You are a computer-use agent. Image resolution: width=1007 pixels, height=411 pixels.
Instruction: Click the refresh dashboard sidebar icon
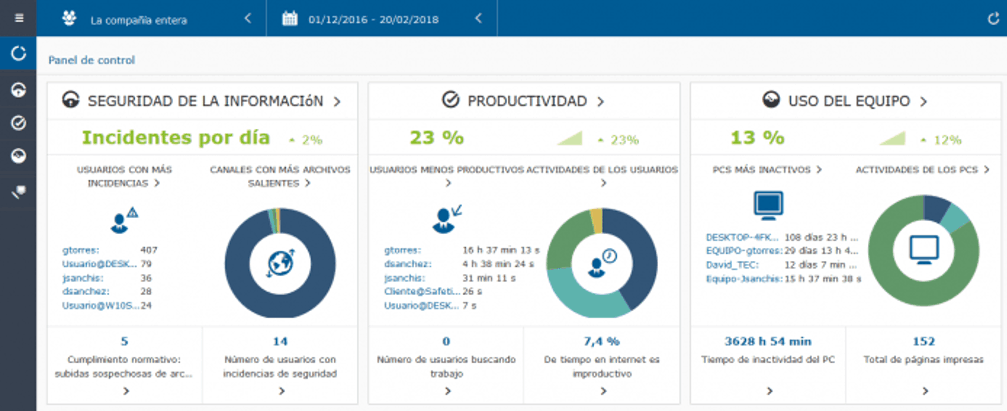(18, 54)
